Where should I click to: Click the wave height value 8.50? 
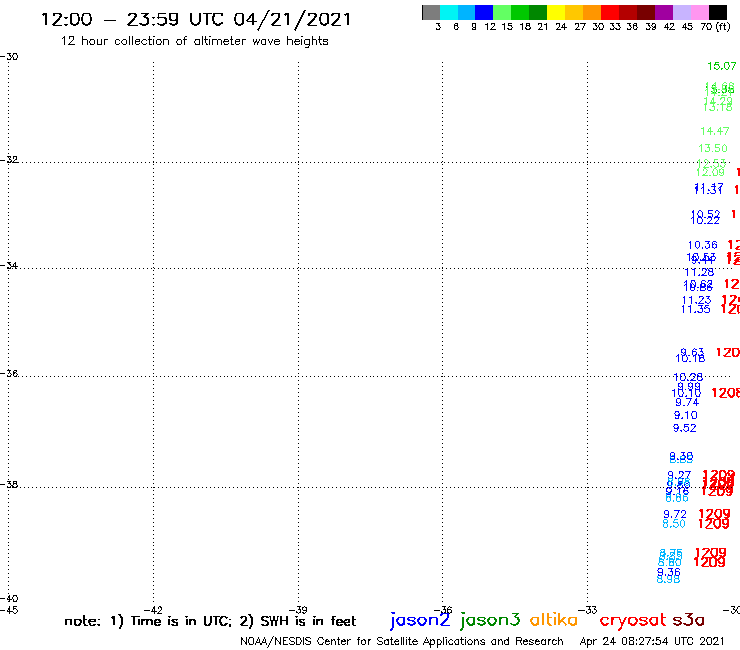point(674,523)
